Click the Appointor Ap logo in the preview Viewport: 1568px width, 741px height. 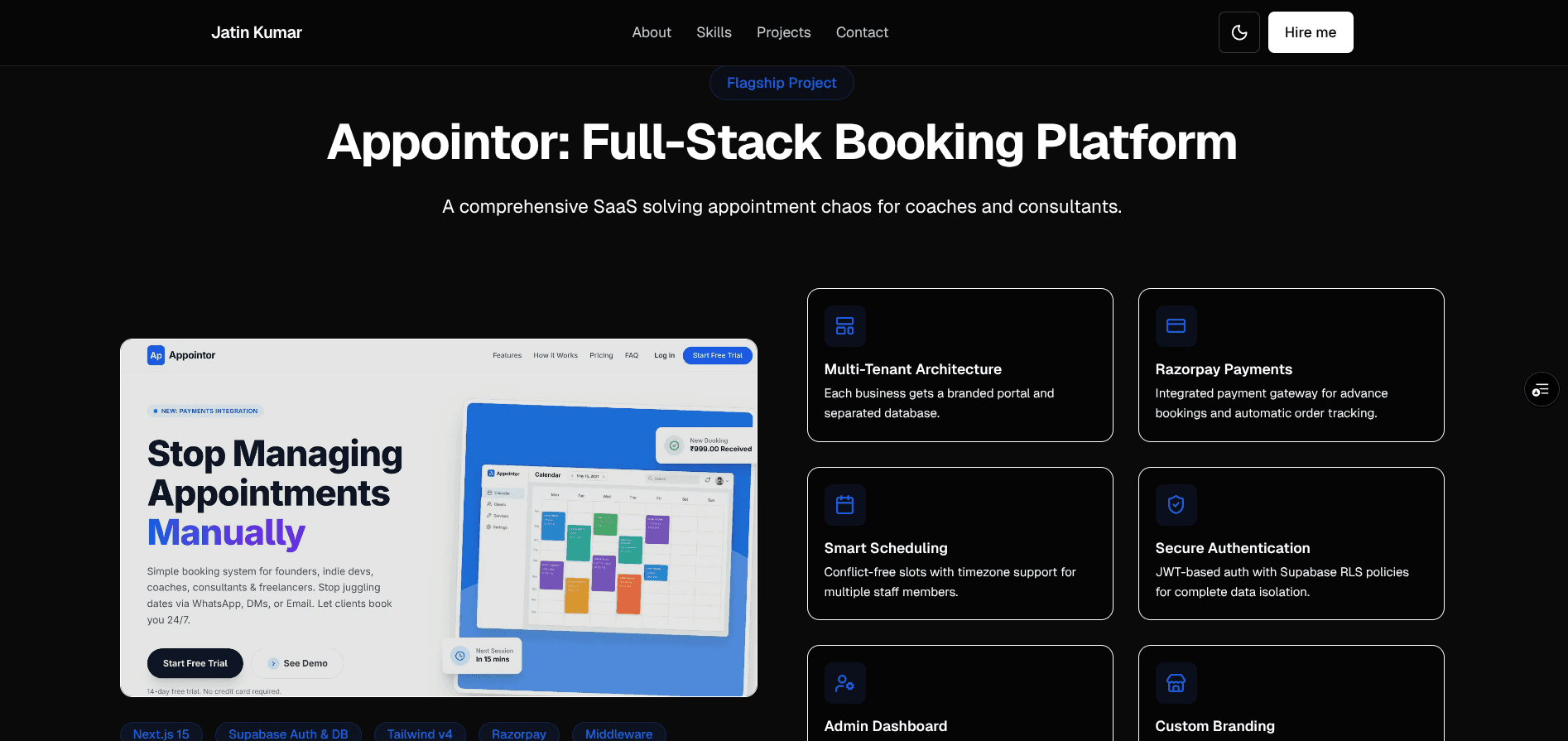156,355
